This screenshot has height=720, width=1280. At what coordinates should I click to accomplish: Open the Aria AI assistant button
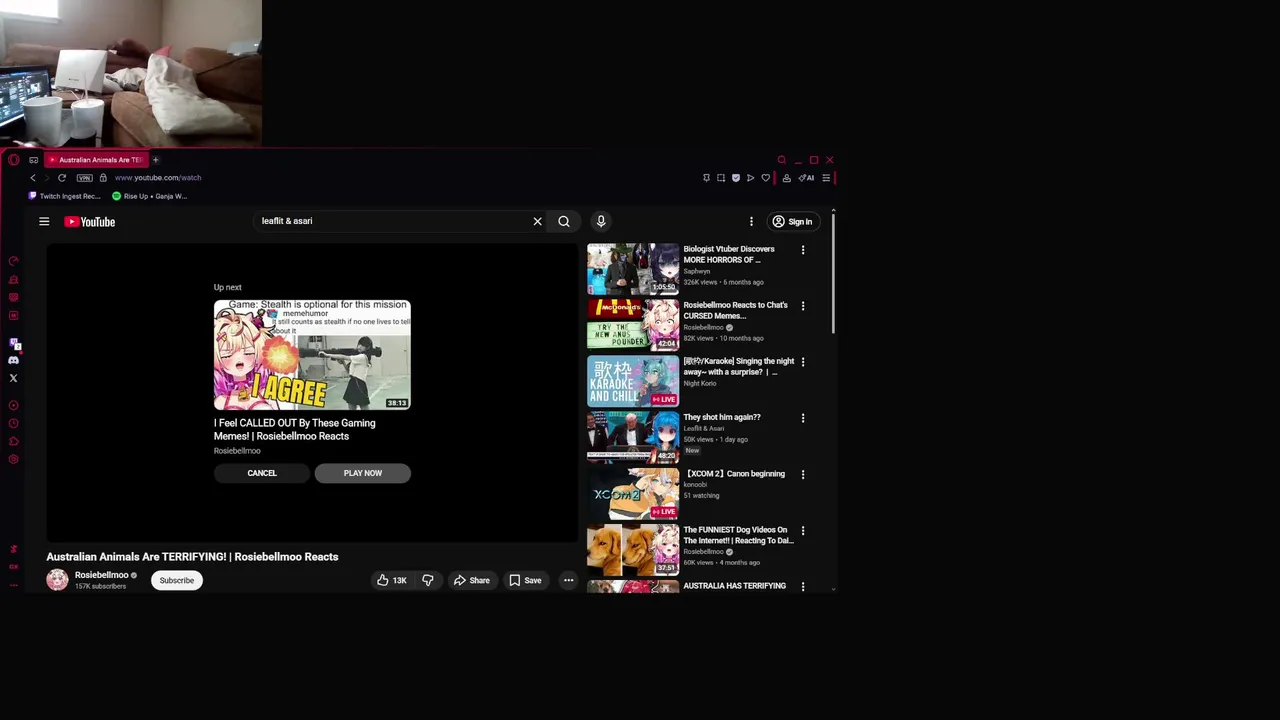click(x=806, y=178)
